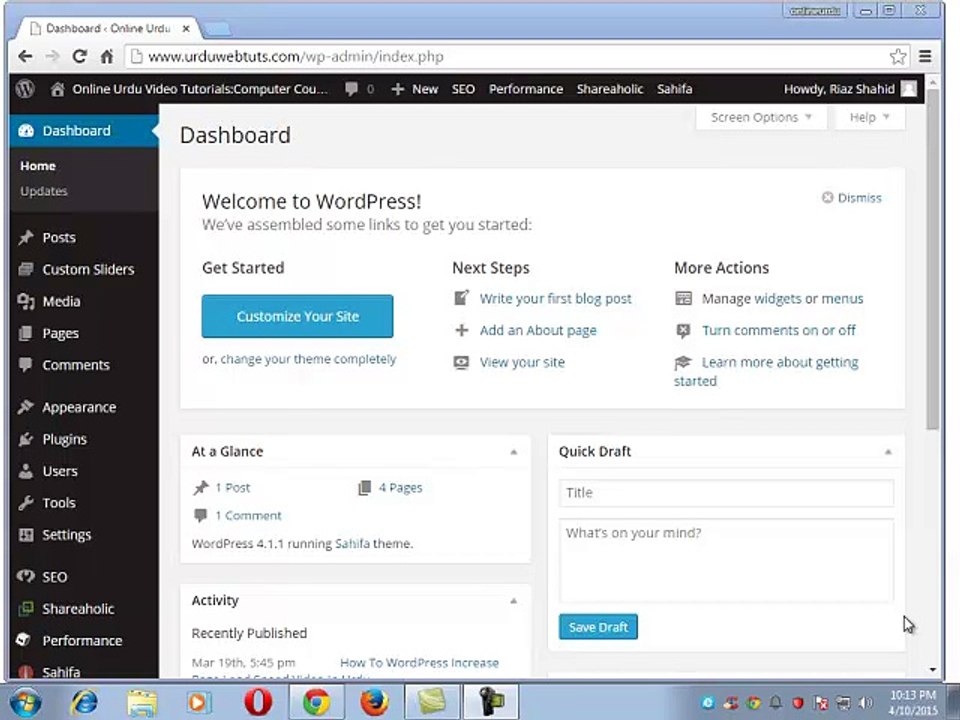960x720 pixels.
Task: Click the browser home button
Action: [x=107, y=57]
